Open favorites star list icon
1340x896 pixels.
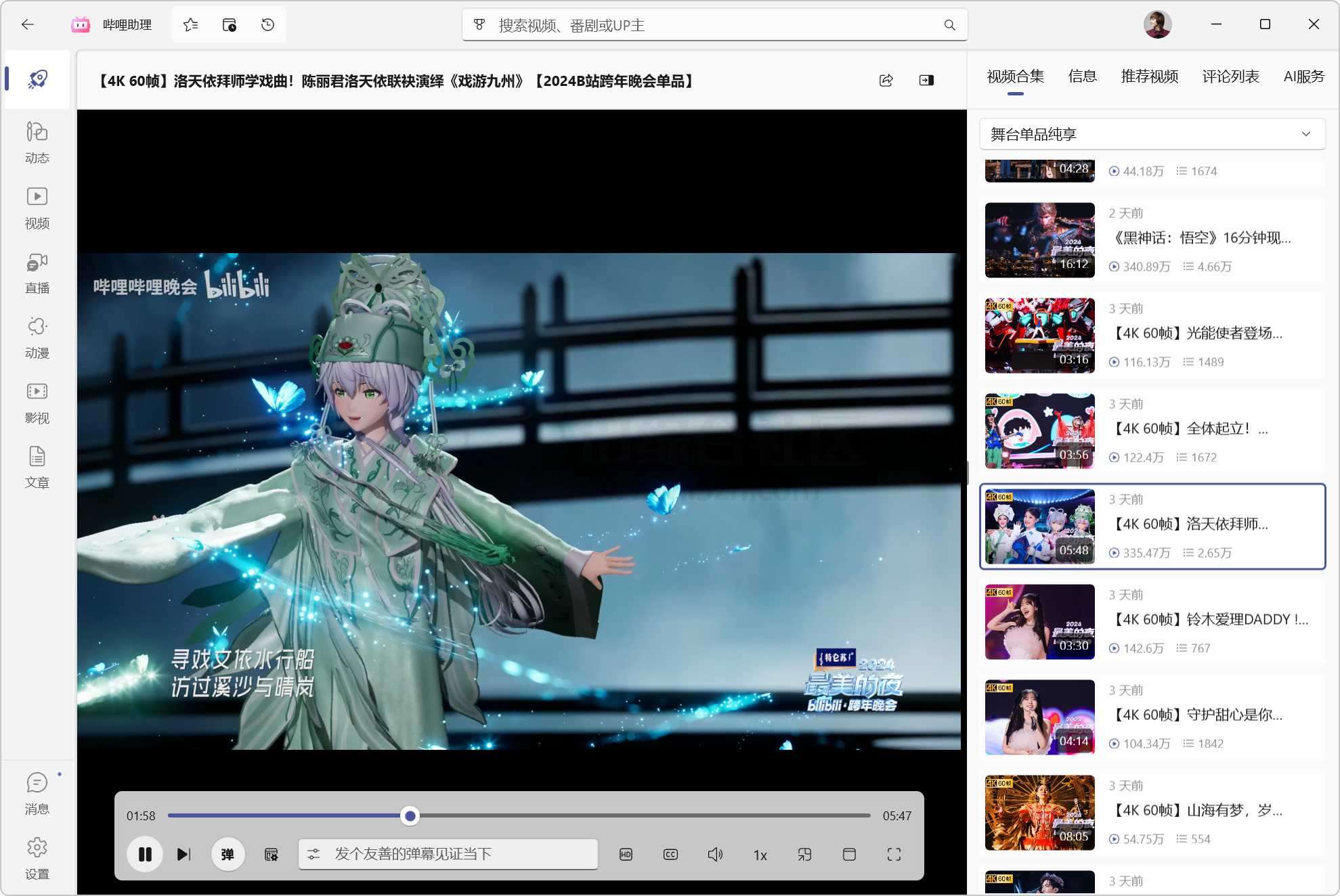[191, 24]
